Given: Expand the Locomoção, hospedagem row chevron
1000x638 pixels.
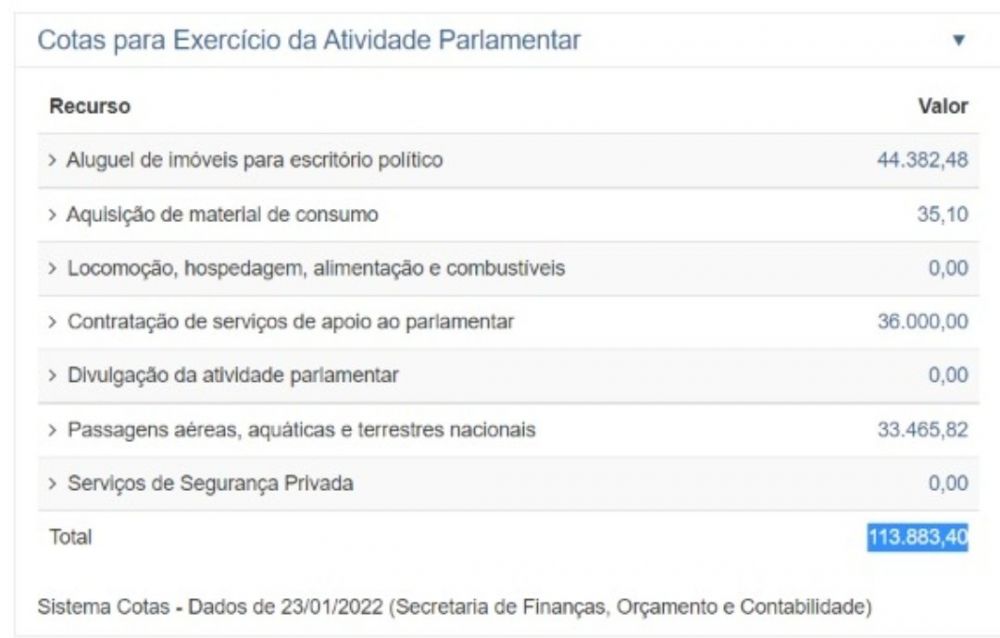Looking at the screenshot, I should [53, 268].
